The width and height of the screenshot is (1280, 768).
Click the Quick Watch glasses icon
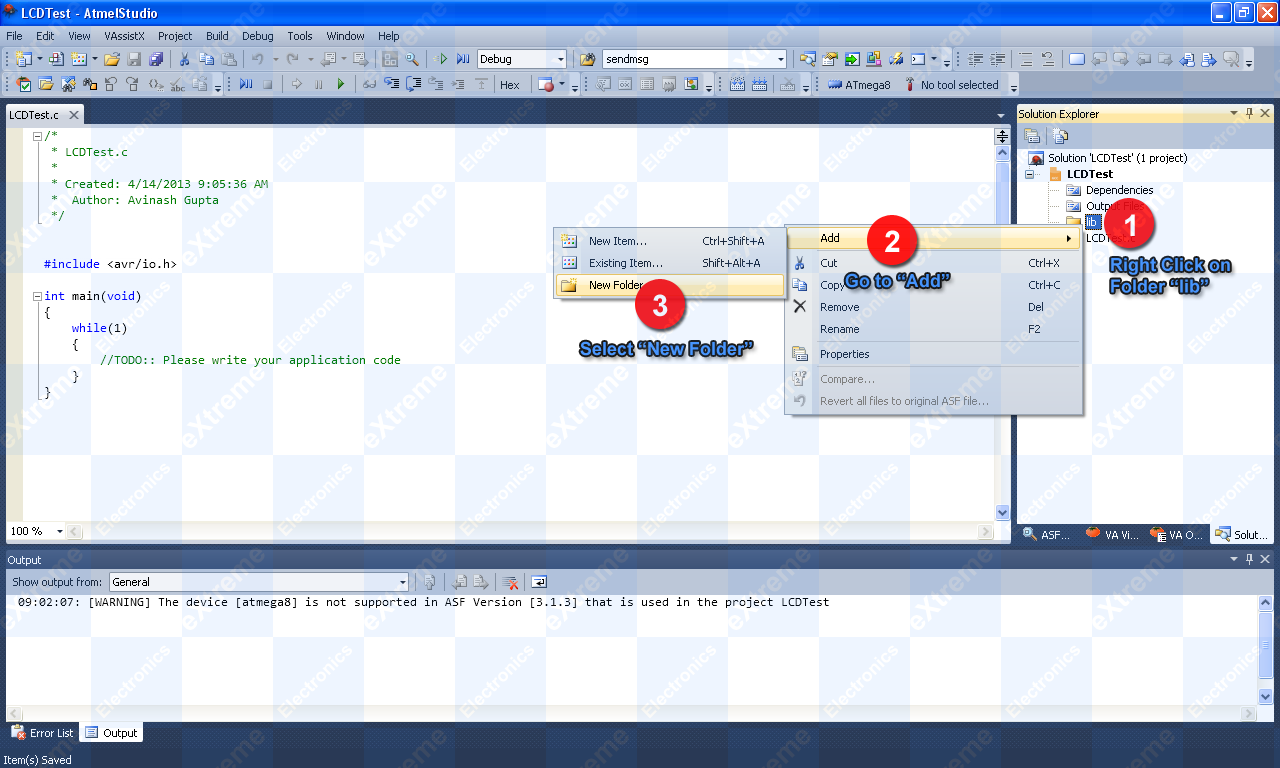coord(369,85)
